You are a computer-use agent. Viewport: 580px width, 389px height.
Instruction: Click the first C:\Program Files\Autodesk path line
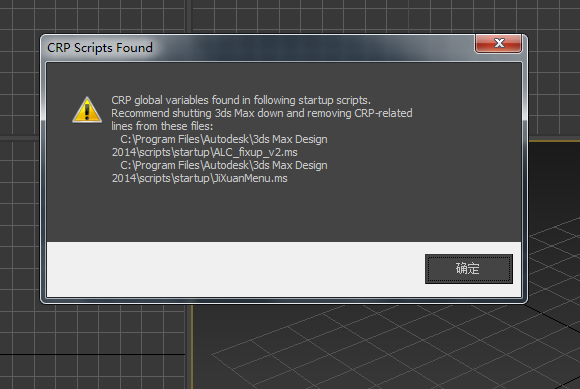click(224, 139)
